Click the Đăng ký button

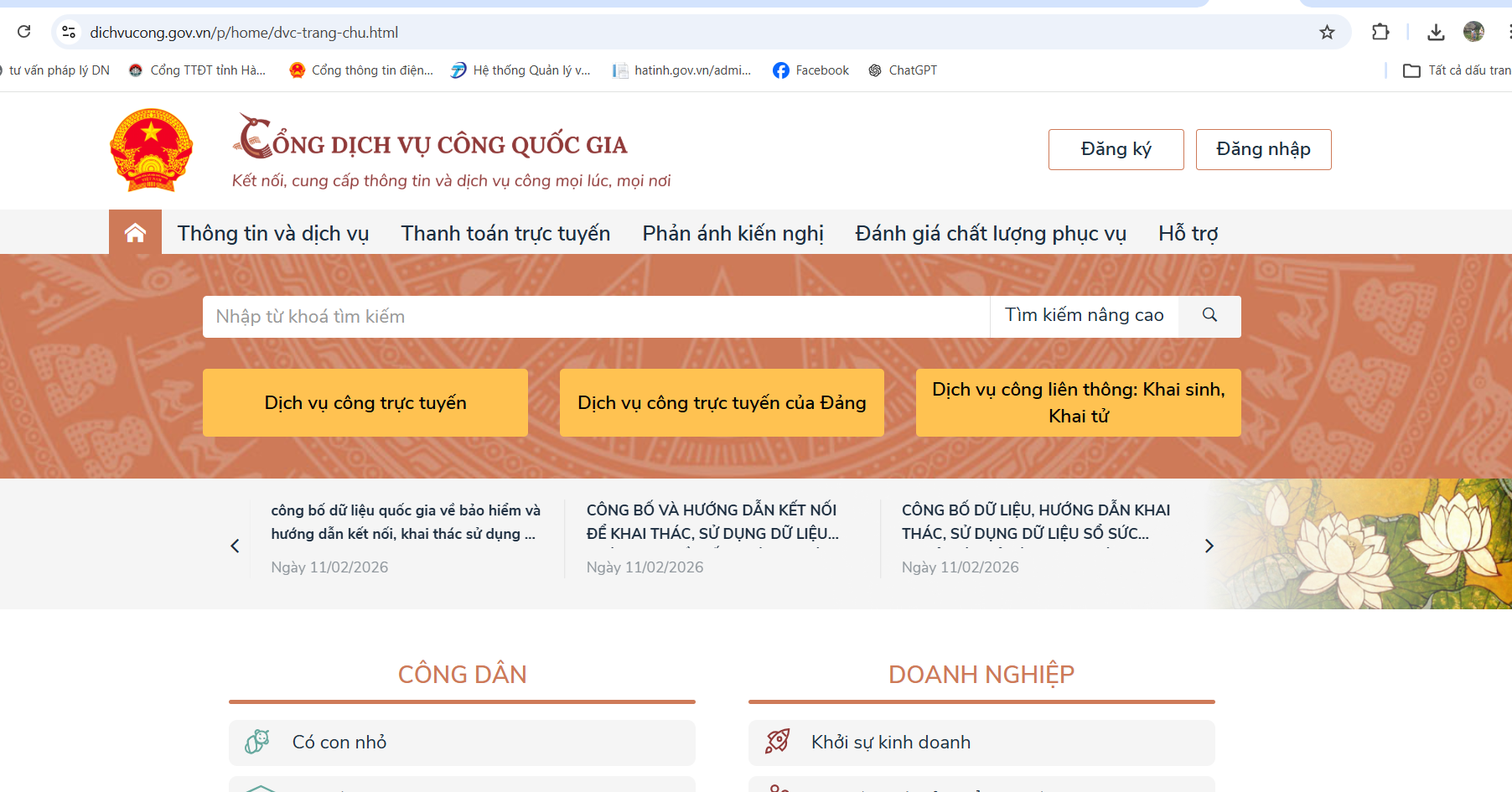click(x=1116, y=149)
